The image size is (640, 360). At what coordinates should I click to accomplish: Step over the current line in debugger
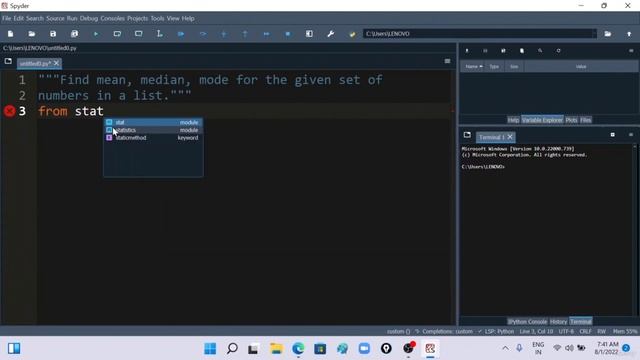[x=202, y=34]
